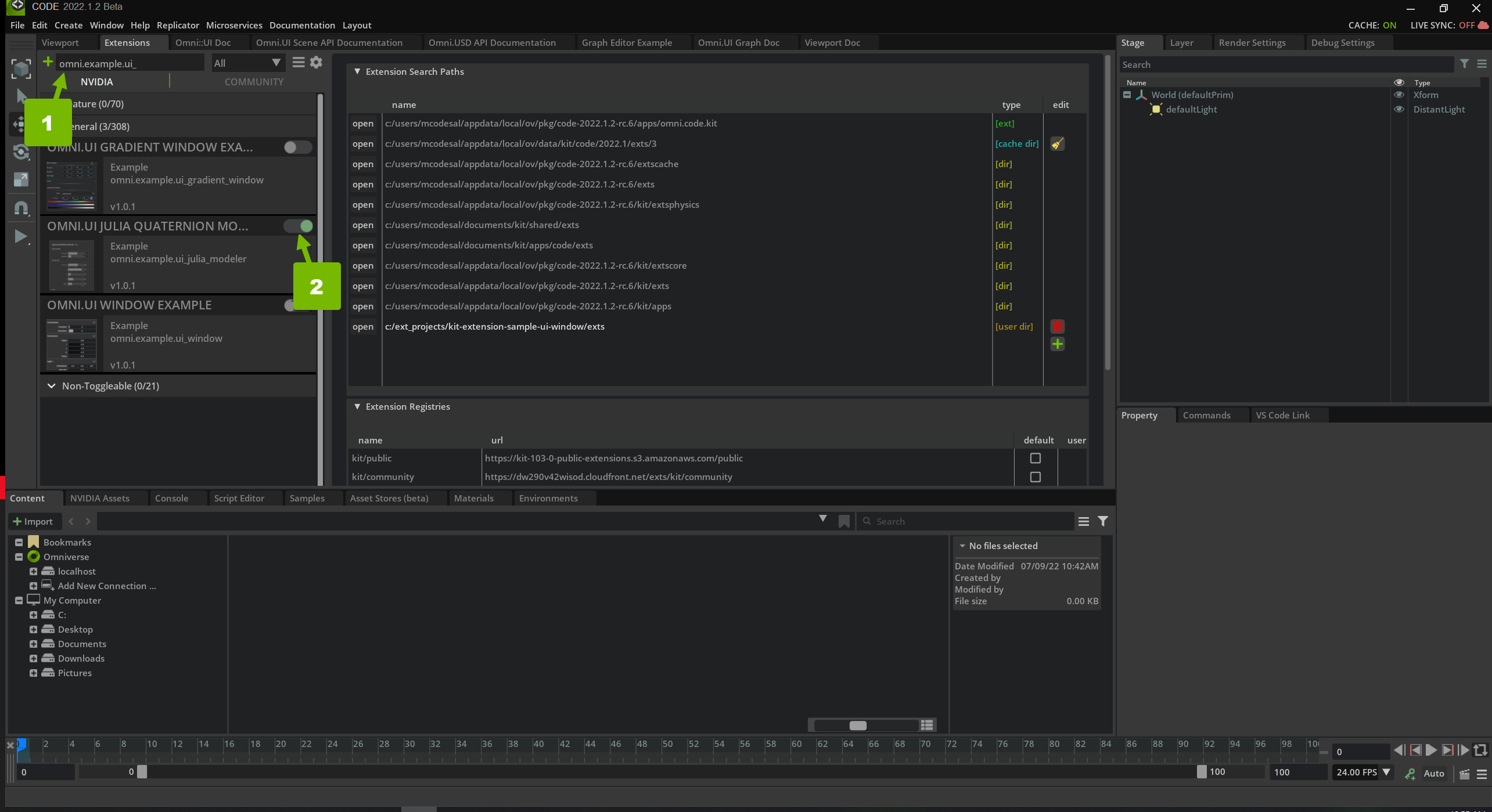
Task: Adjust the Content thumbnail size slider
Action: [858, 726]
